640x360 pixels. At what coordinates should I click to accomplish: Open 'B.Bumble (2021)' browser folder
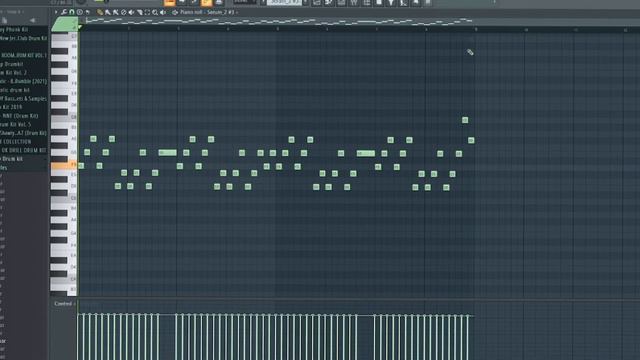pyautogui.click(x=24, y=81)
